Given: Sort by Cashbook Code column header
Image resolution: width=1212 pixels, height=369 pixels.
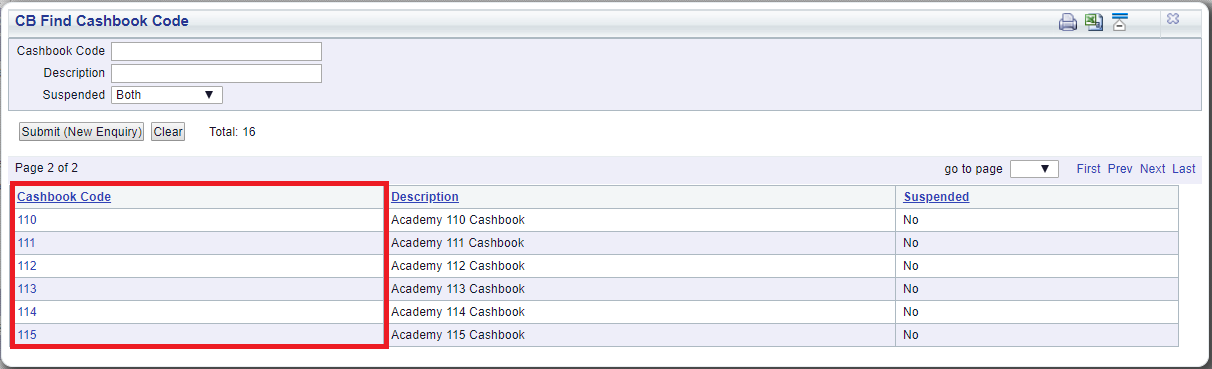Looking at the screenshot, I should pos(64,197).
